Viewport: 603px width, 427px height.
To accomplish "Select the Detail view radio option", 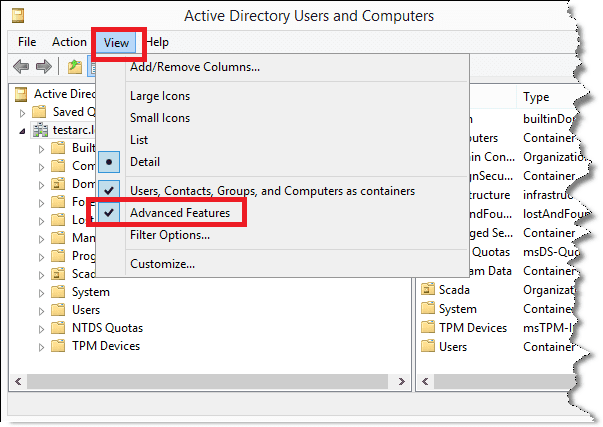I will 144,162.
